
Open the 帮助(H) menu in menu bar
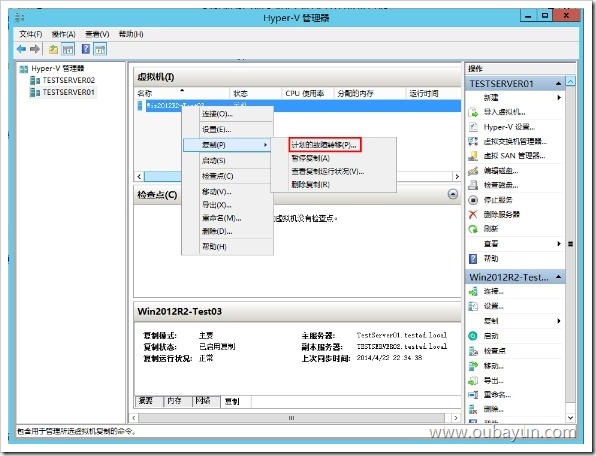click(131, 34)
